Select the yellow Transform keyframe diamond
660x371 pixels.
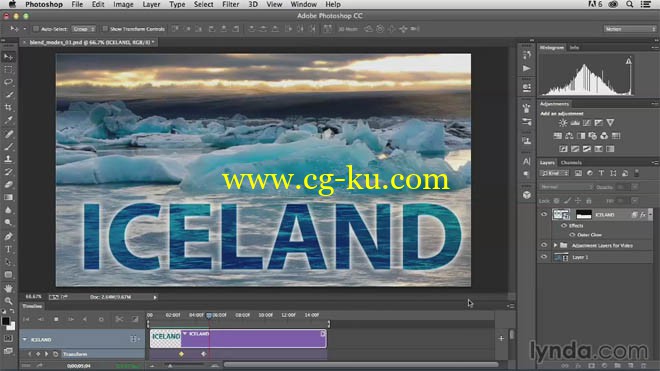(181, 354)
